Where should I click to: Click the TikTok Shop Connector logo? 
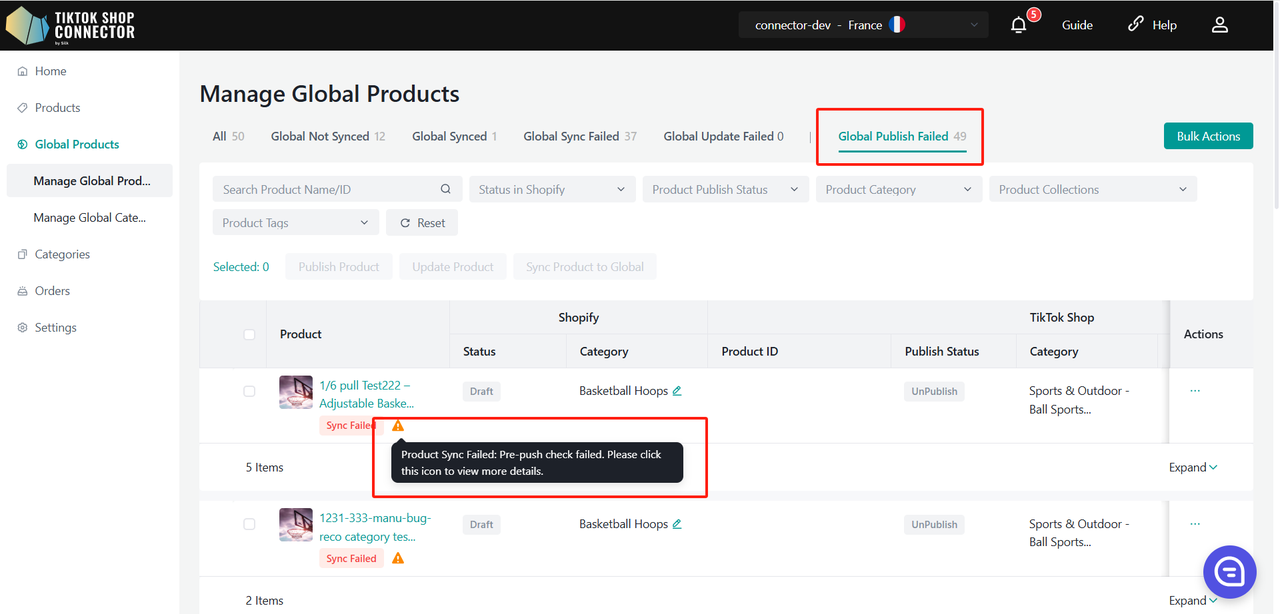click(70, 25)
